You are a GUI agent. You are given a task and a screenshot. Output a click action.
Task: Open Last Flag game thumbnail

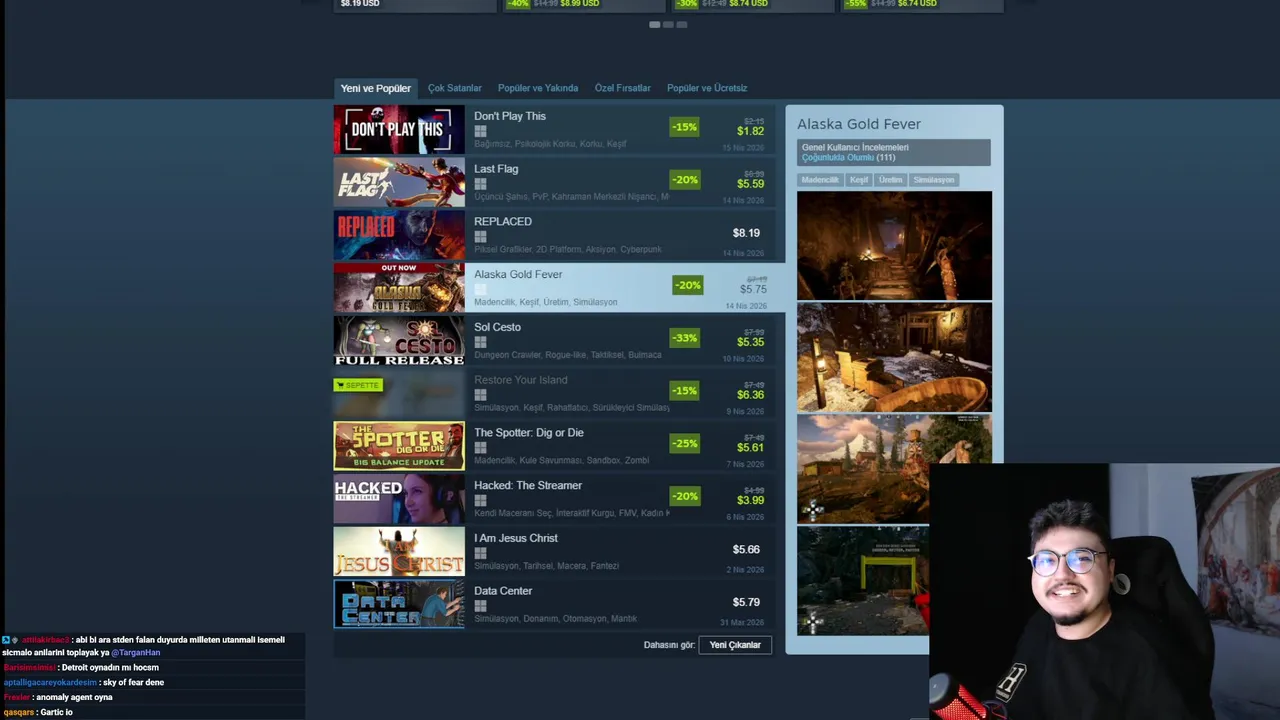[399, 182]
